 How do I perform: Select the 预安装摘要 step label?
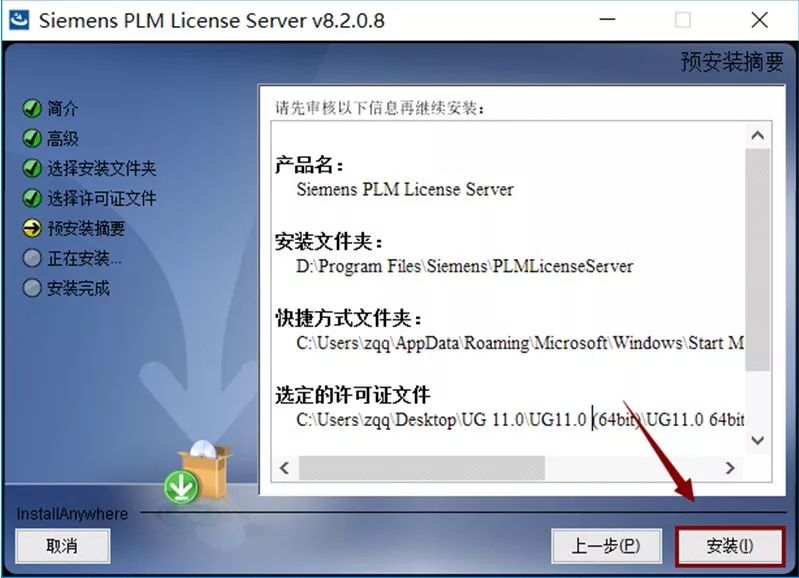(86, 228)
